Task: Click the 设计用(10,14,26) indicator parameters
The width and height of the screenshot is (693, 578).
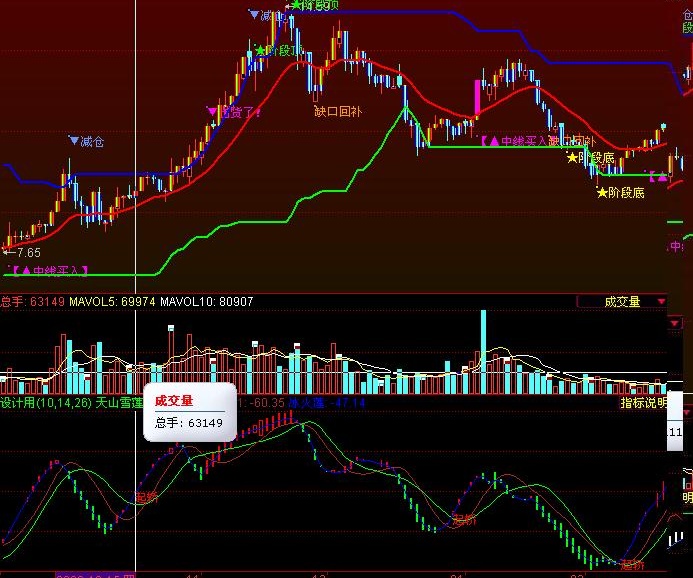Action: point(46,403)
